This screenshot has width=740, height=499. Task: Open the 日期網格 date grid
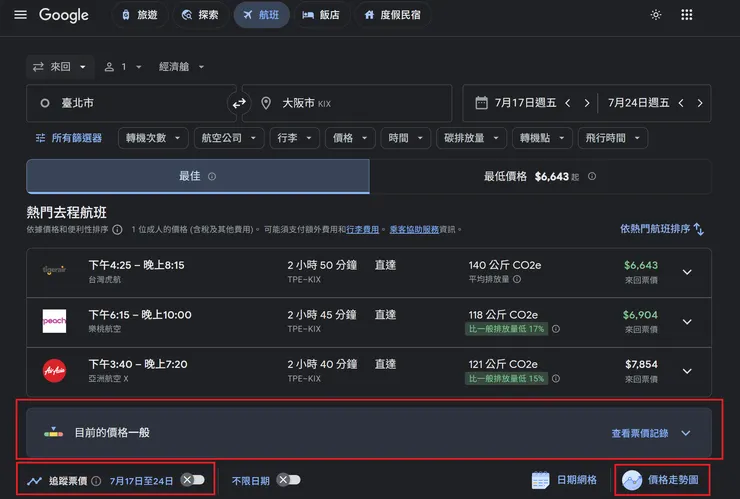(564, 480)
